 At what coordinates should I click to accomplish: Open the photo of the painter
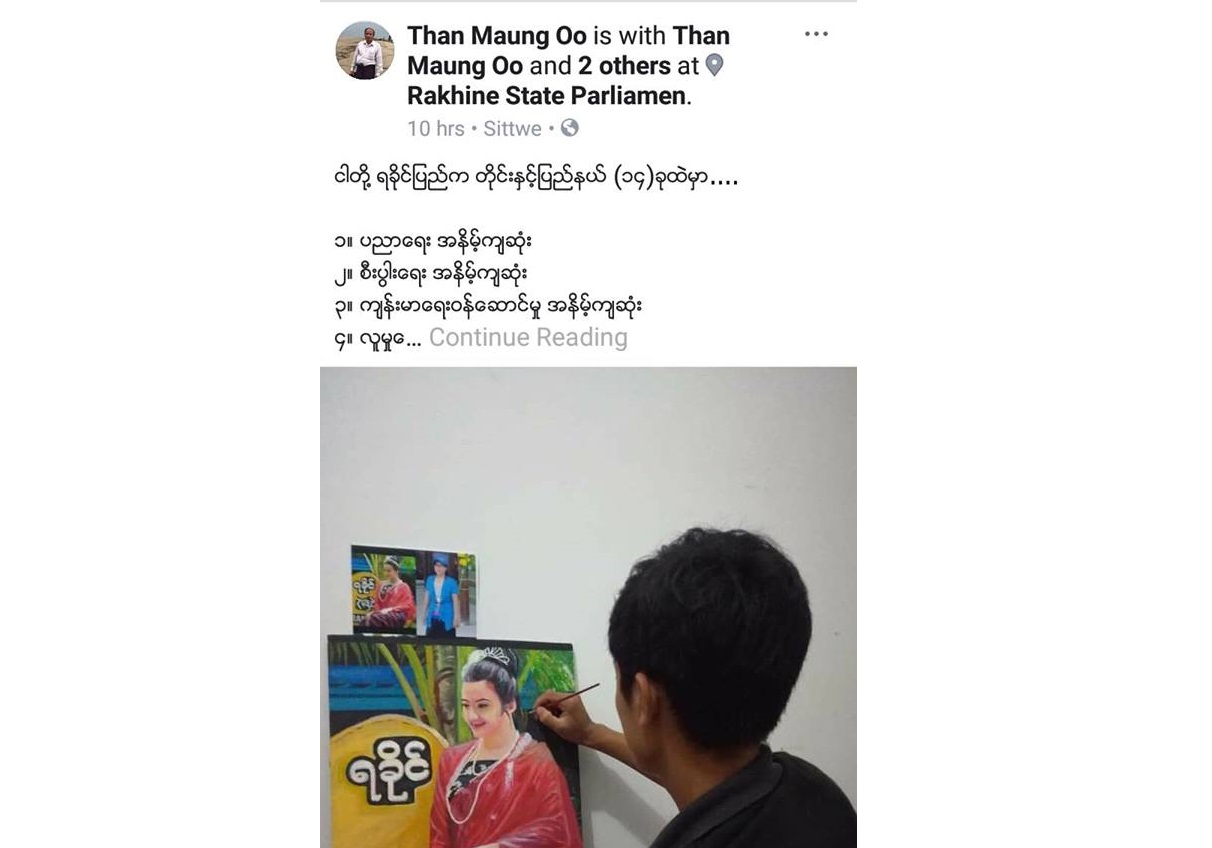click(x=588, y=607)
